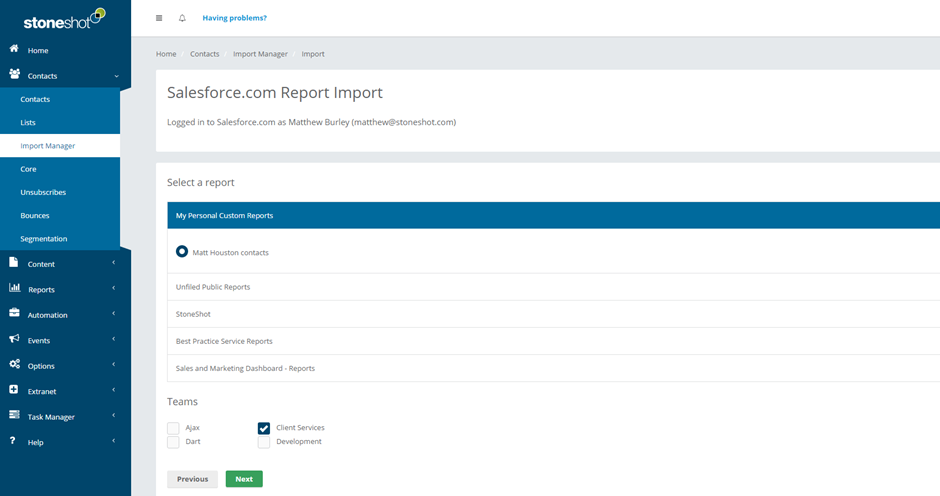Uncheck the Client Services checkbox

point(264,428)
